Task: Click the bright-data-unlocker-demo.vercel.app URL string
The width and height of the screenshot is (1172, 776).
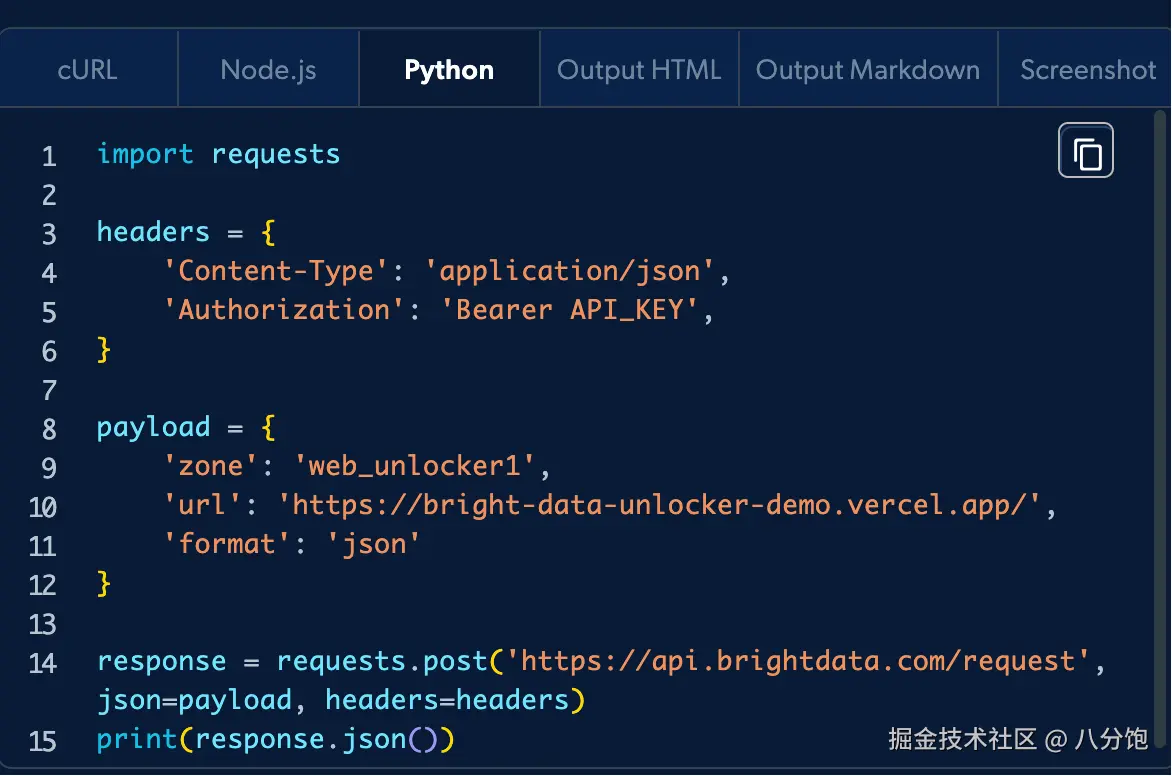Action: [667, 505]
